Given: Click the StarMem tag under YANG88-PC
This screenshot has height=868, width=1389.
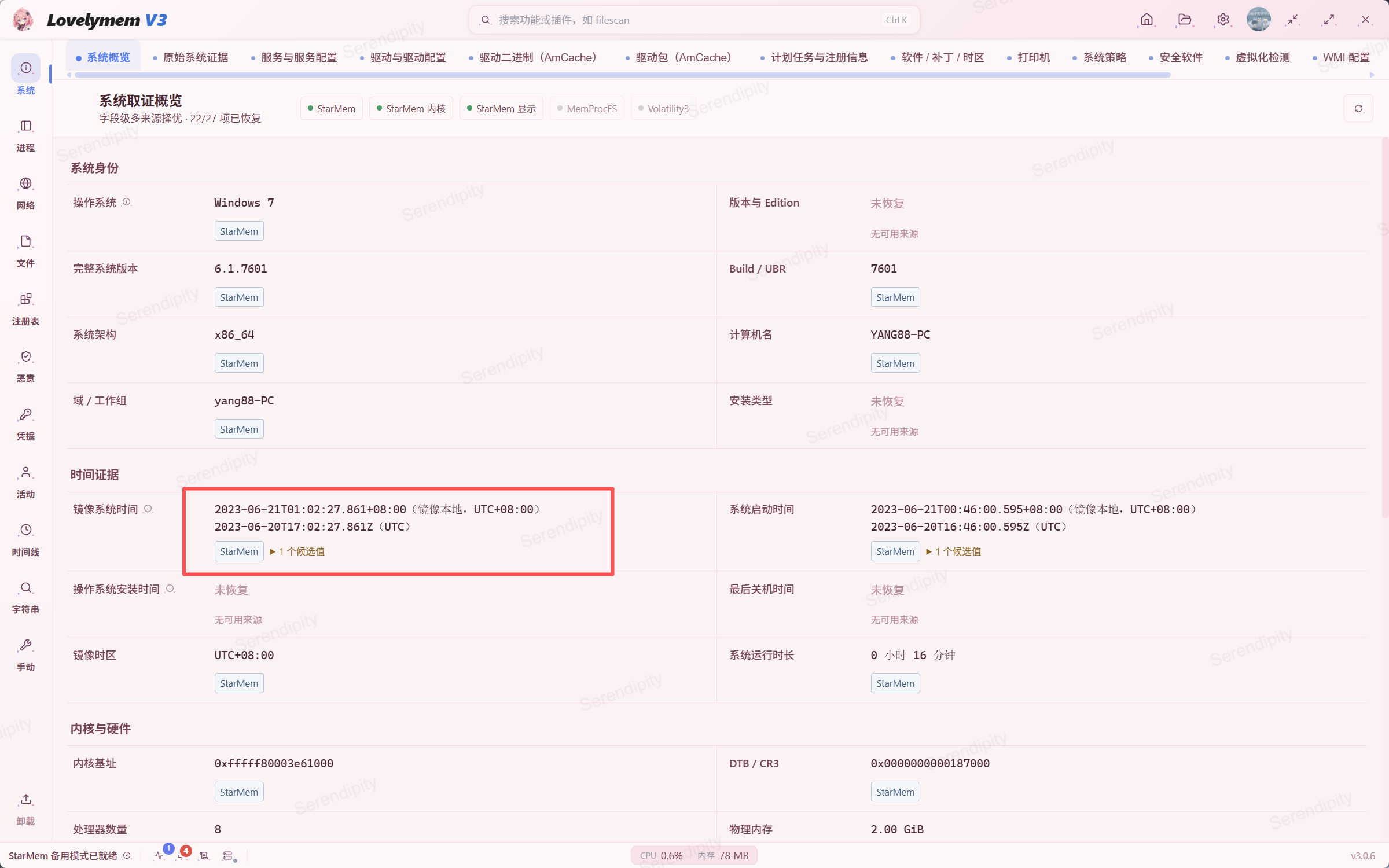Looking at the screenshot, I should [x=895, y=363].
